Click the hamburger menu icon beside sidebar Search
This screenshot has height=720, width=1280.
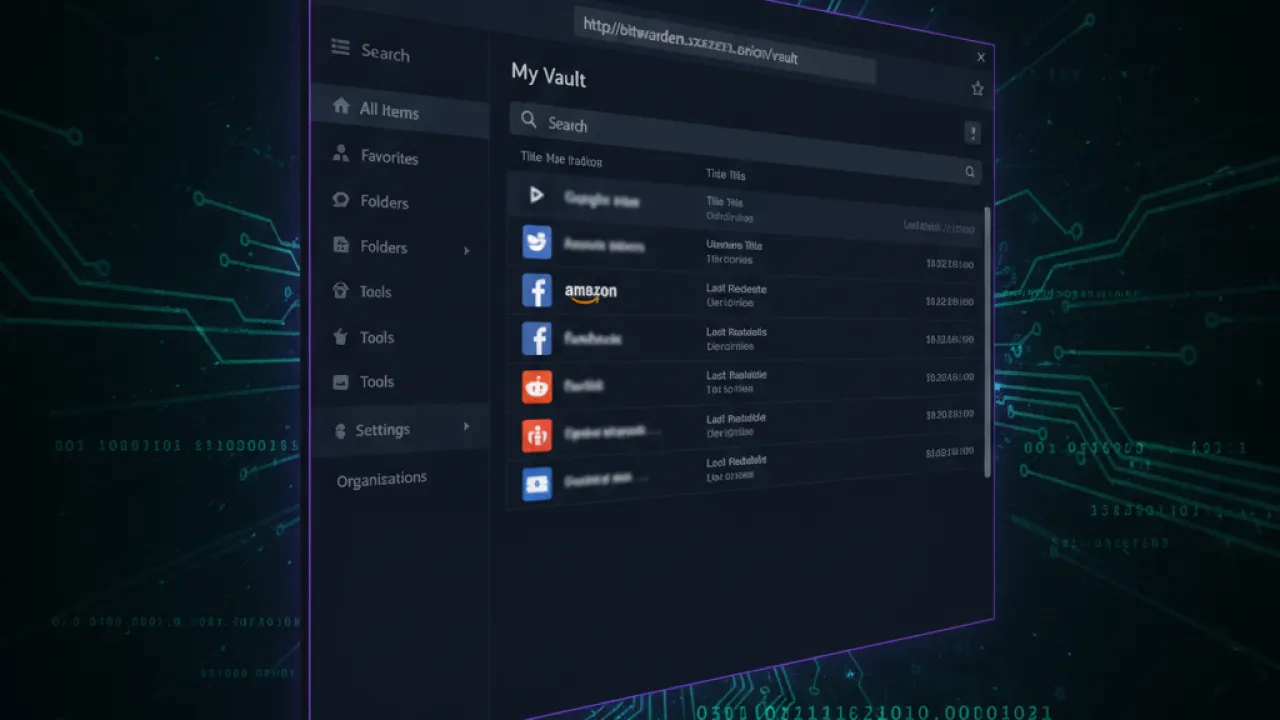point(340,47)
